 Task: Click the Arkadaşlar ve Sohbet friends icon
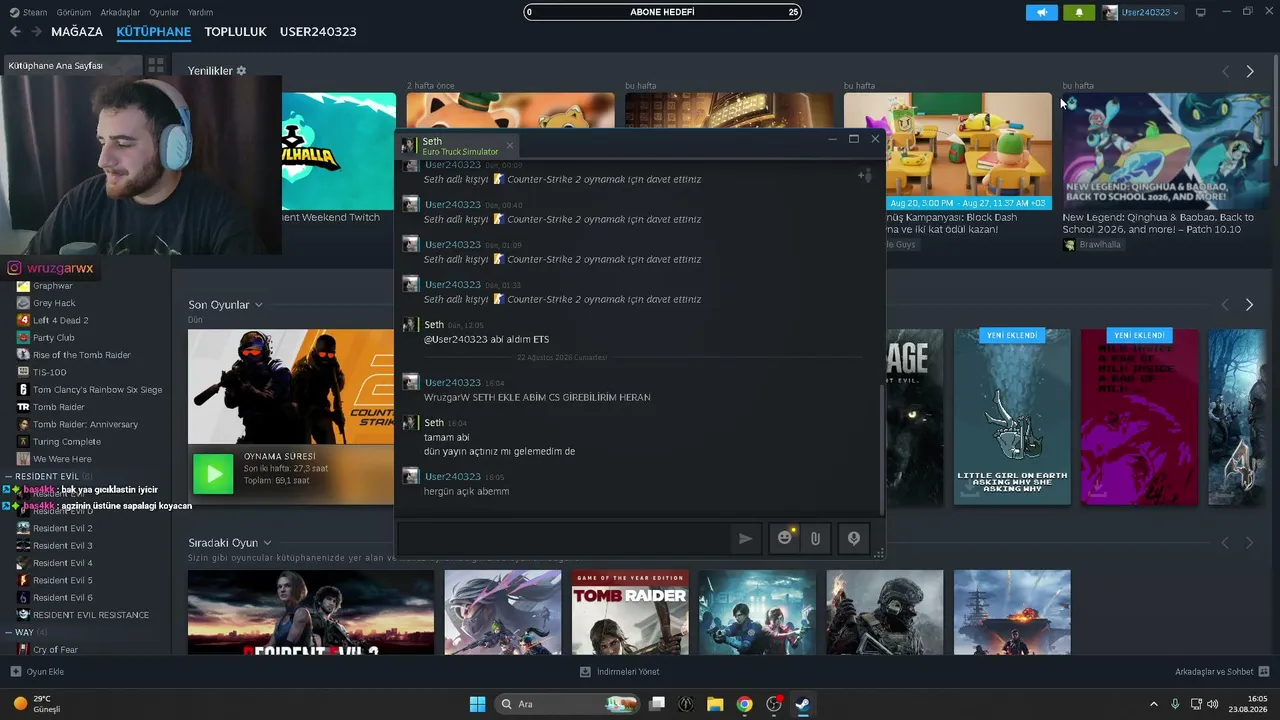click(x=1264, y=672)
